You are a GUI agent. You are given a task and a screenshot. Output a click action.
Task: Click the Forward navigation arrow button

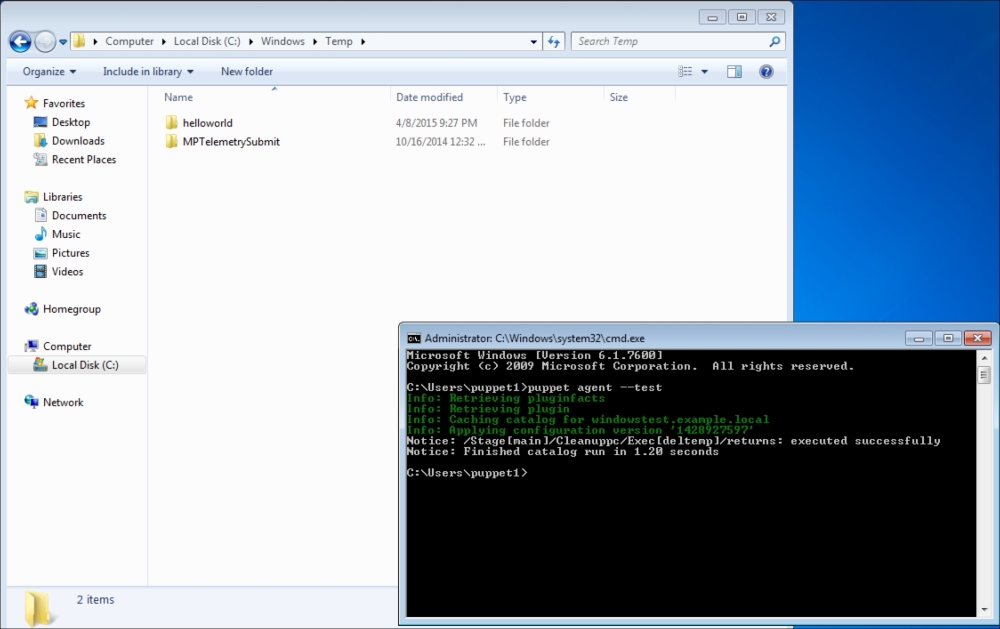pyautogui.click(x=45, y=41)
